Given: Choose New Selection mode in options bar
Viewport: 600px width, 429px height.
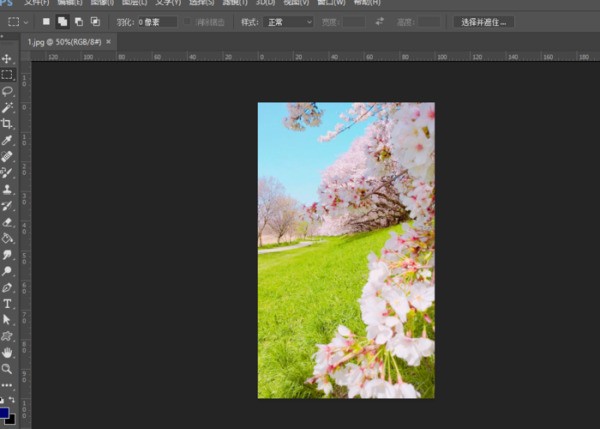Looking at the screenshot, I should click(46, 22).
